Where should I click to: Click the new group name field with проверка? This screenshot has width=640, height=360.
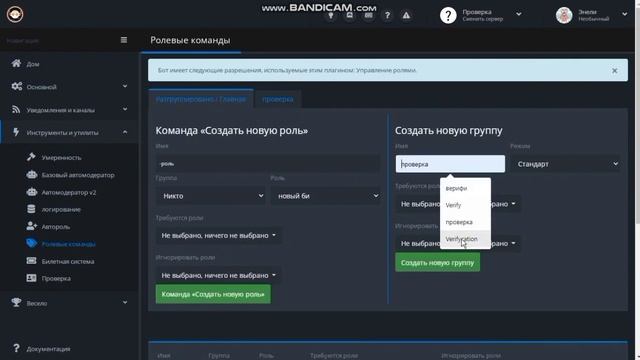450,164
